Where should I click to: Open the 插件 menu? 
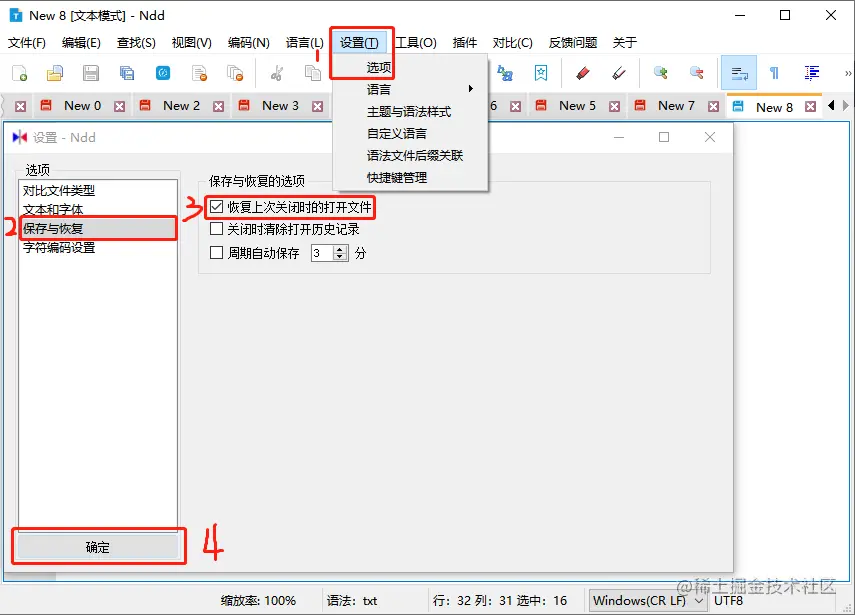pos(465,43)
